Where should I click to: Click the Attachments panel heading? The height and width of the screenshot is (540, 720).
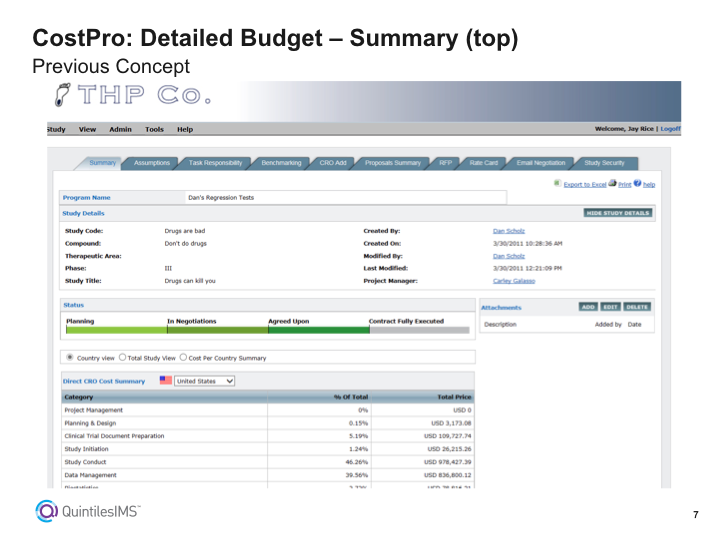[501, 308]
